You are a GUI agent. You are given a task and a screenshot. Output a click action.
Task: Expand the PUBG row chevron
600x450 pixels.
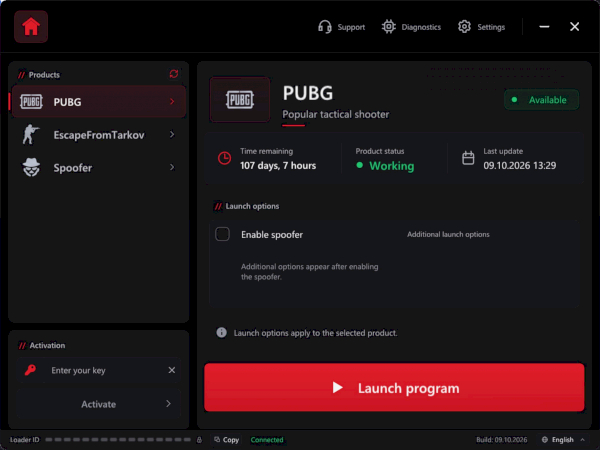coord(172,102)
